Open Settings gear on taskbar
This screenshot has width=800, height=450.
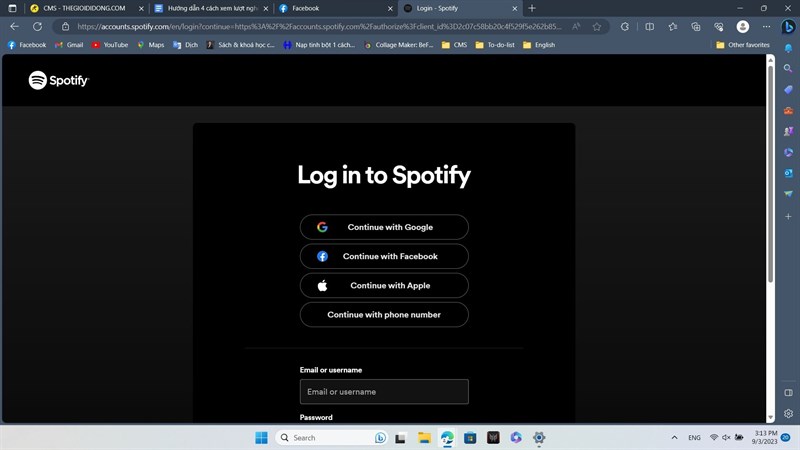tap(539, 438)
